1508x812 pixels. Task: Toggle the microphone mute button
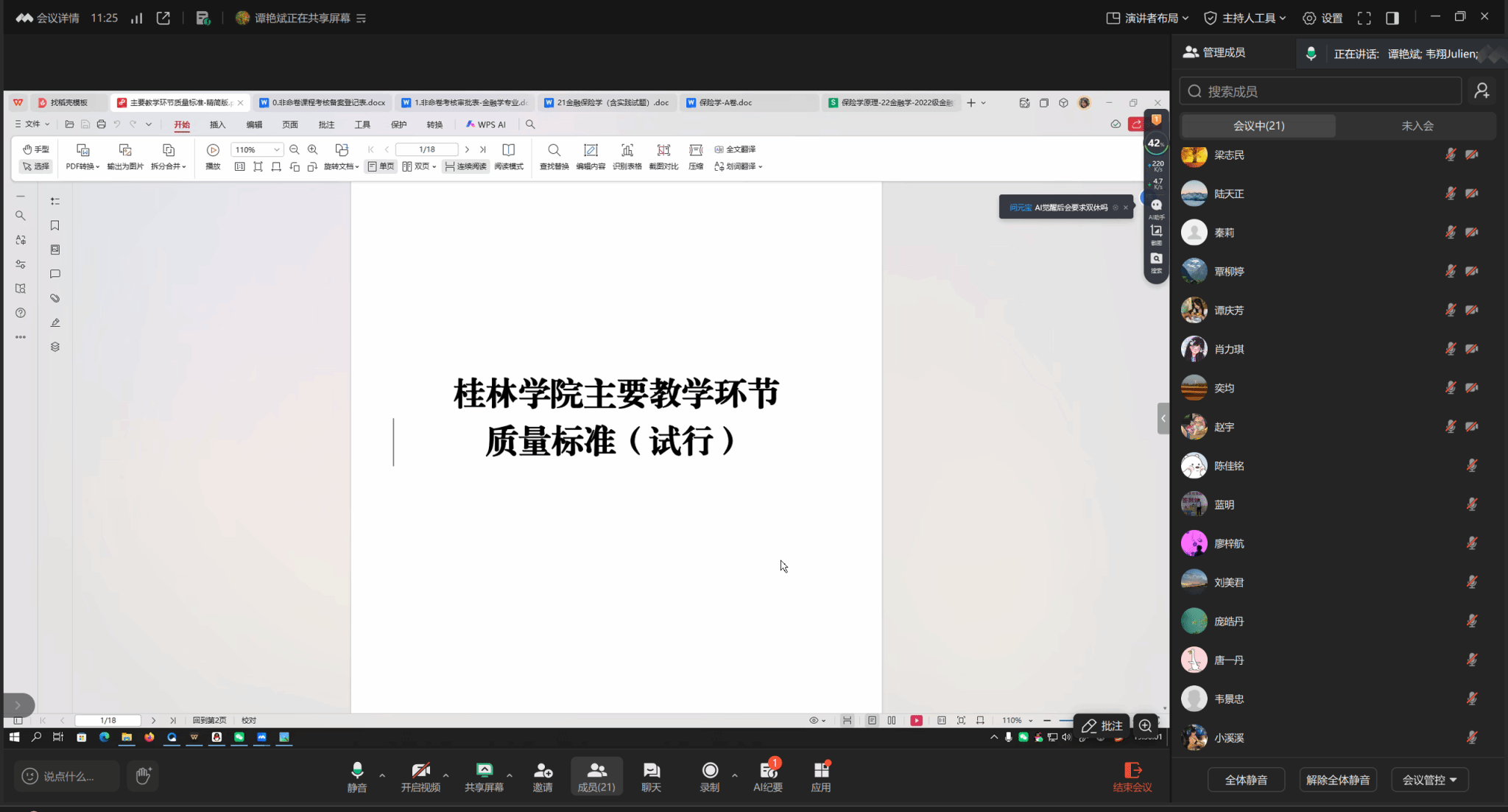tap(357, 771)
